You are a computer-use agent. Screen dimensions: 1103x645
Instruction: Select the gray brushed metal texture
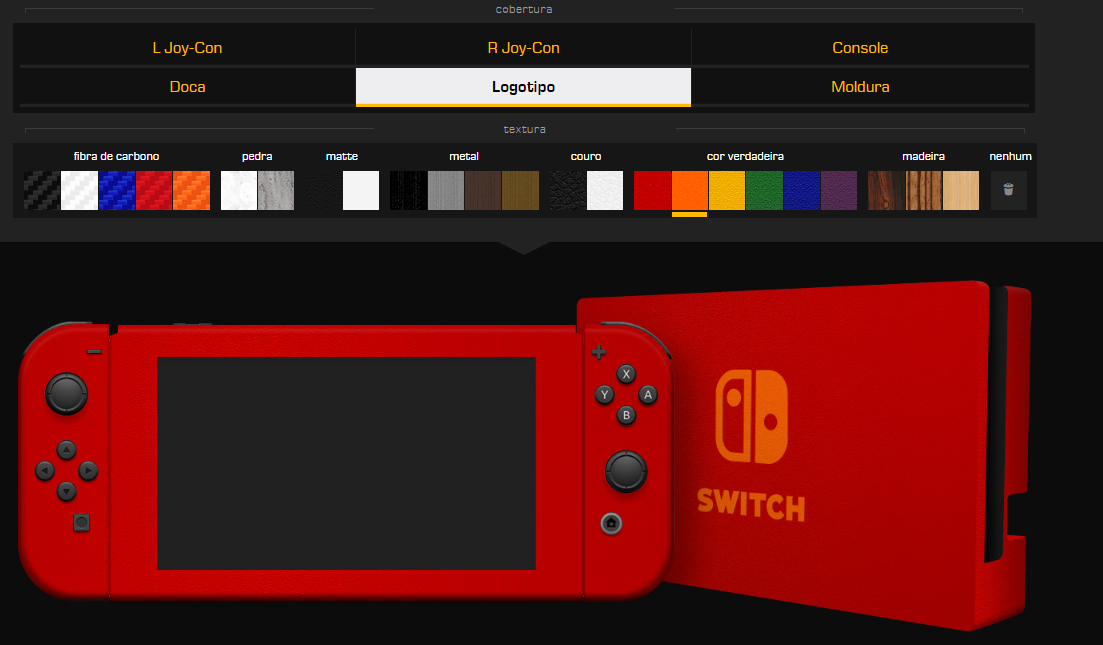(446, 191)
